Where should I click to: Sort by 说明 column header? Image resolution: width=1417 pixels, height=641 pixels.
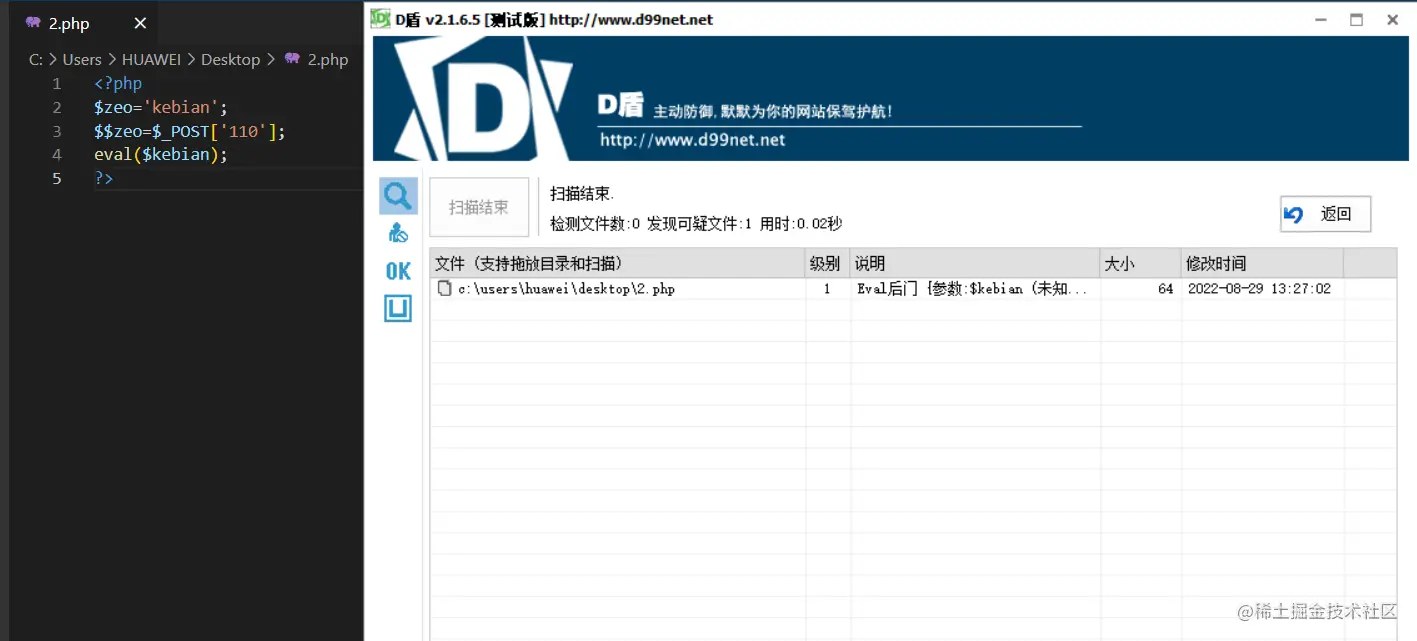click(x=975, y=264)
